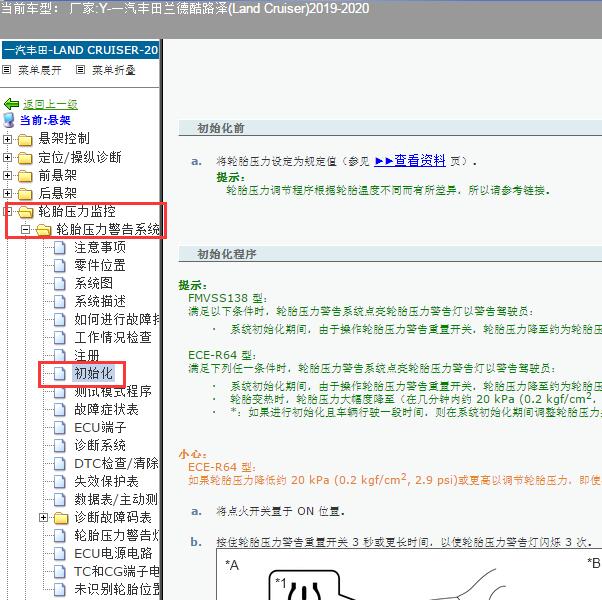Click the 菜单展开 list icon

7,69
